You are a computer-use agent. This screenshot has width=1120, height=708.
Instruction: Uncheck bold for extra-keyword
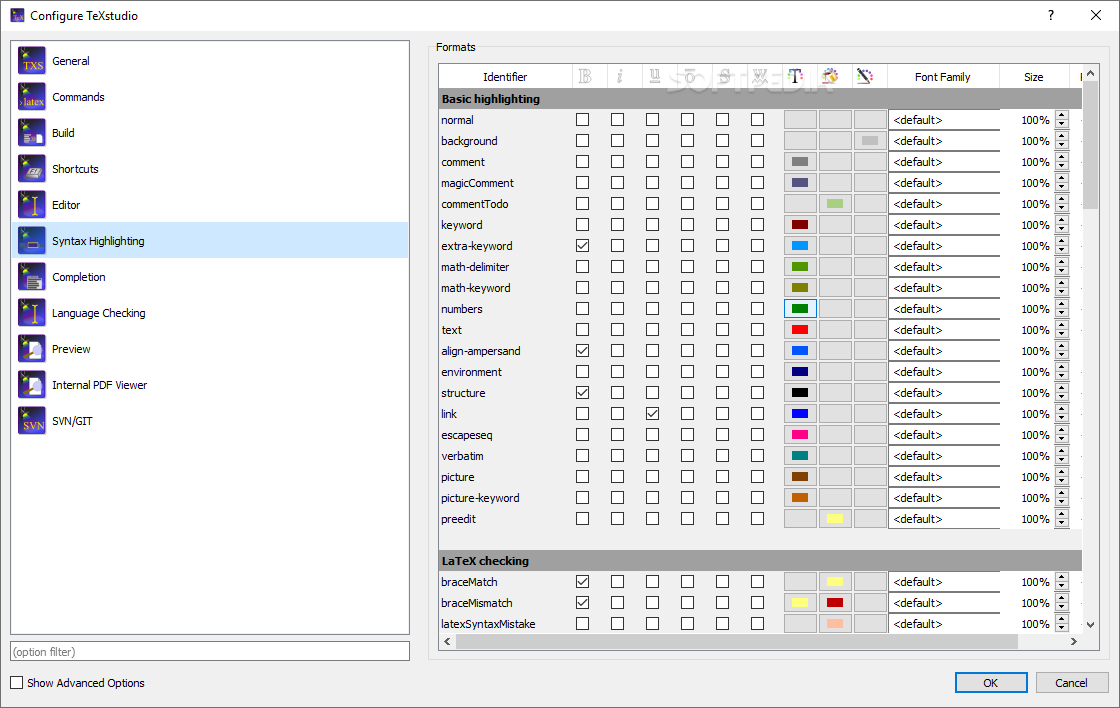coord(583,246)
